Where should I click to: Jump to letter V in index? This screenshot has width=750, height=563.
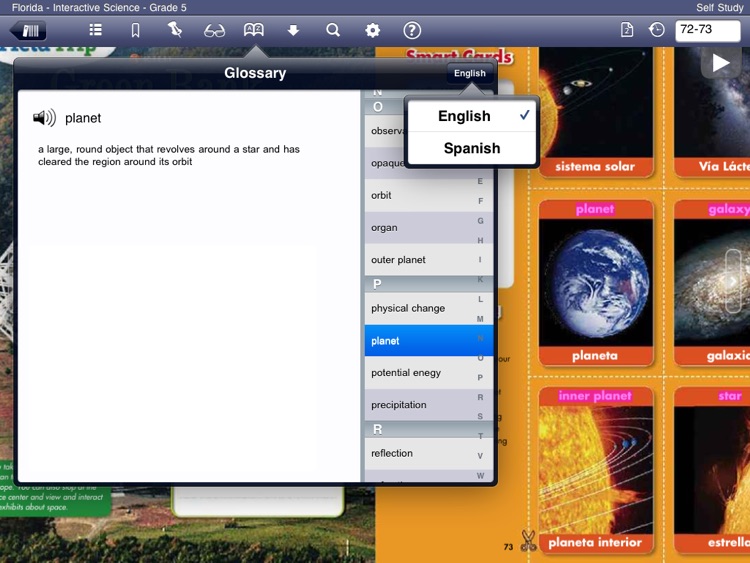(480, 456)
